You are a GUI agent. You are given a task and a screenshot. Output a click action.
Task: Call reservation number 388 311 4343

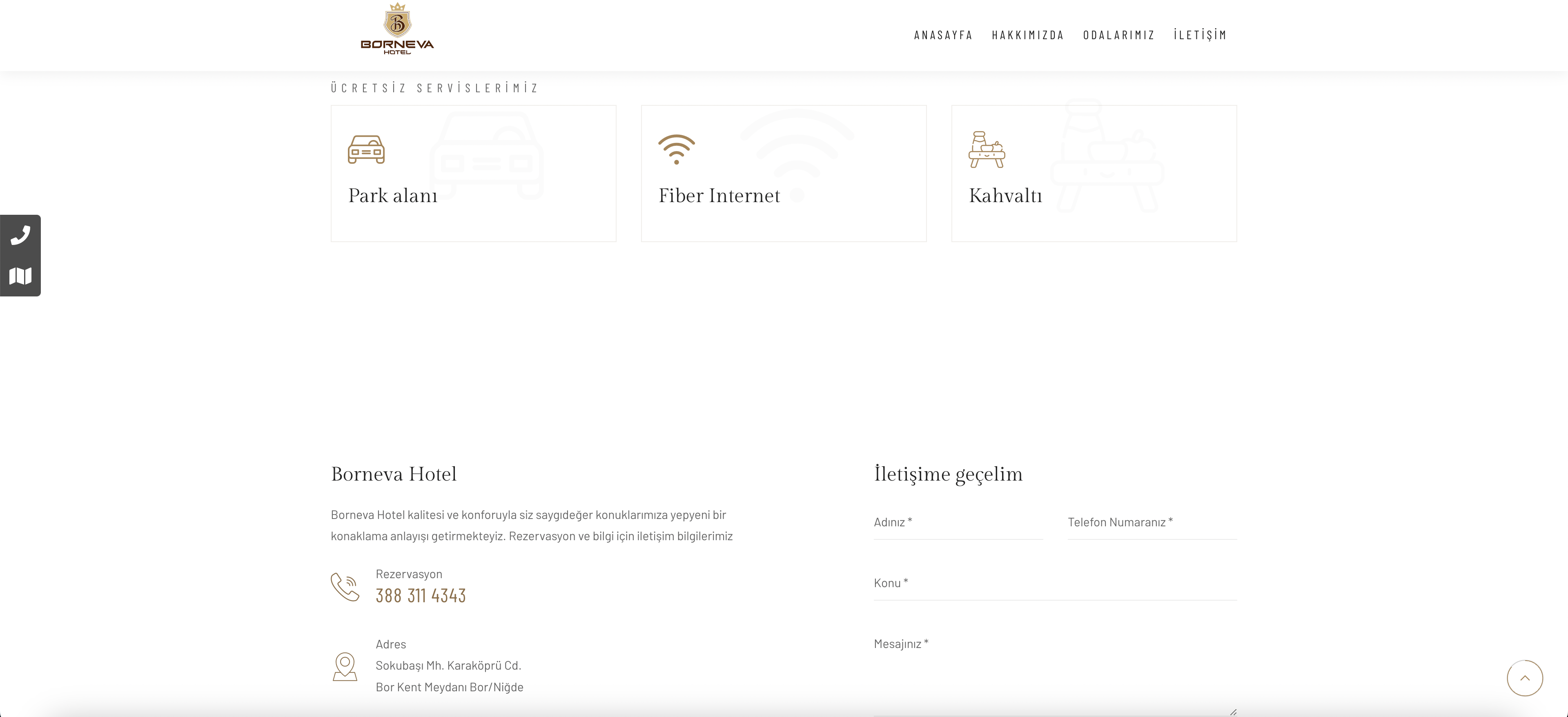tap(421, 595)
